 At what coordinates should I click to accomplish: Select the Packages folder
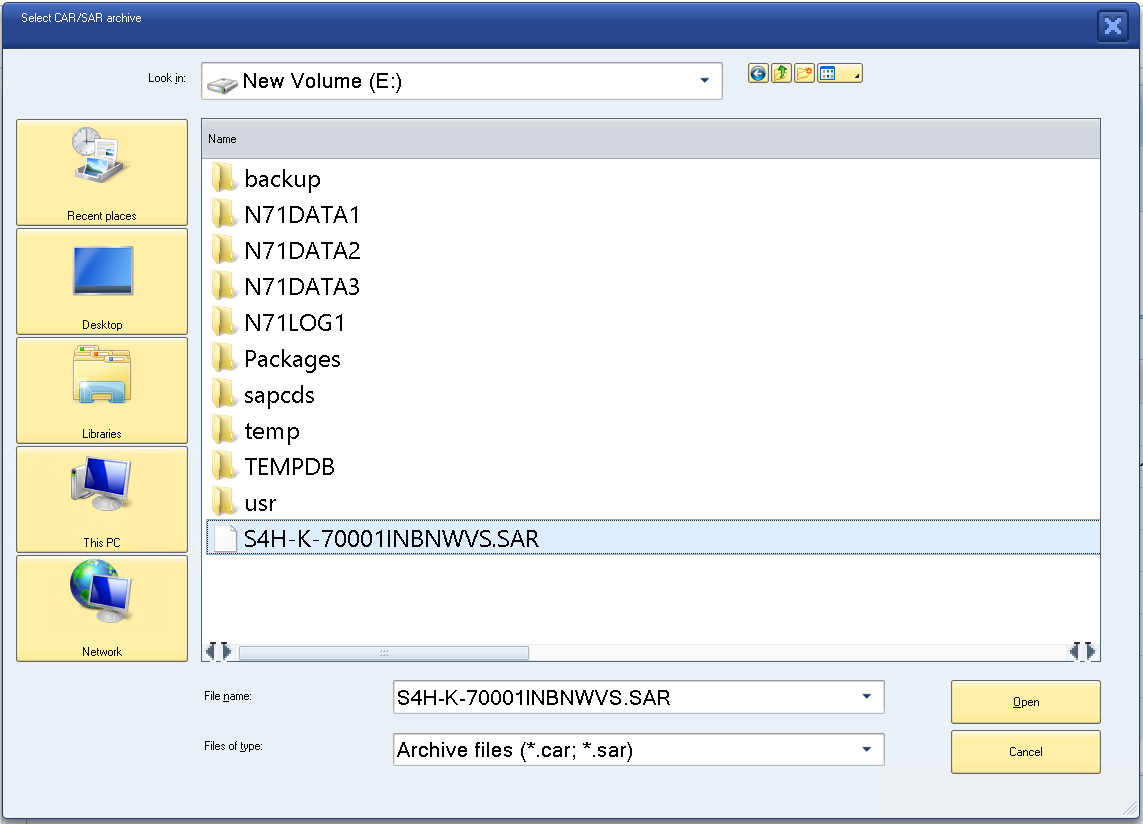[x=291, y=359]
